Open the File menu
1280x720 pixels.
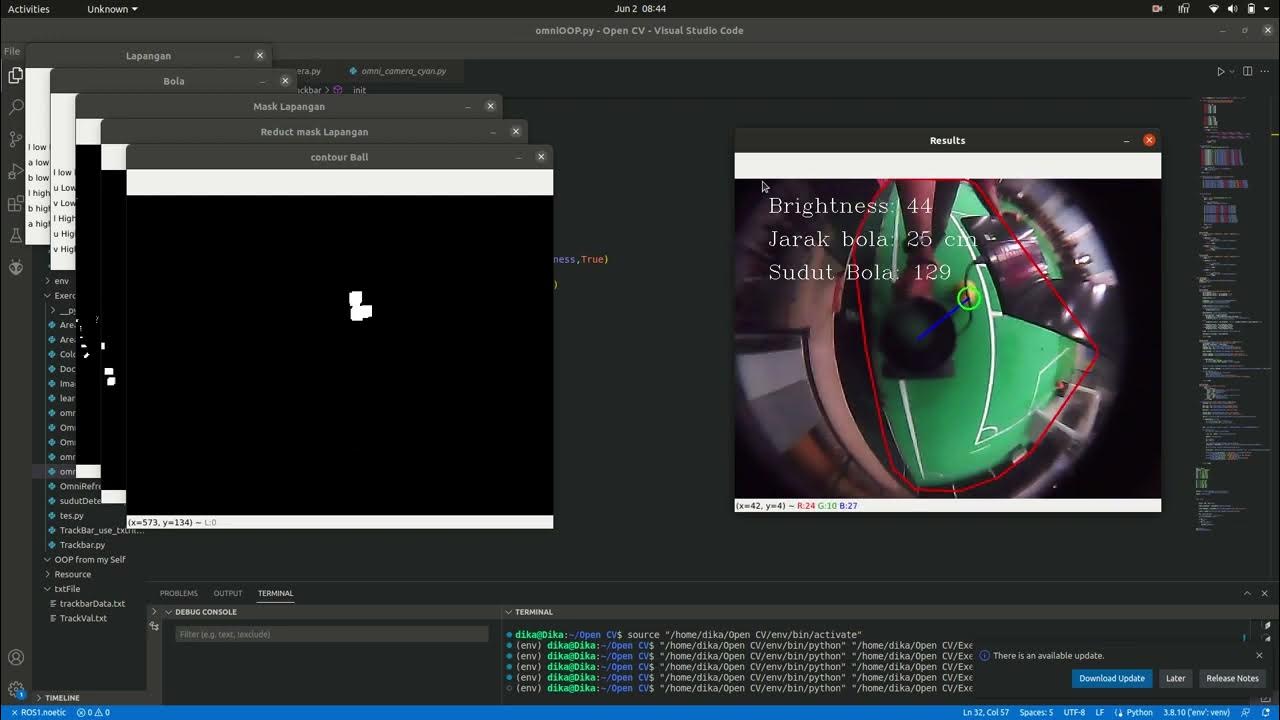coord(12,51)
